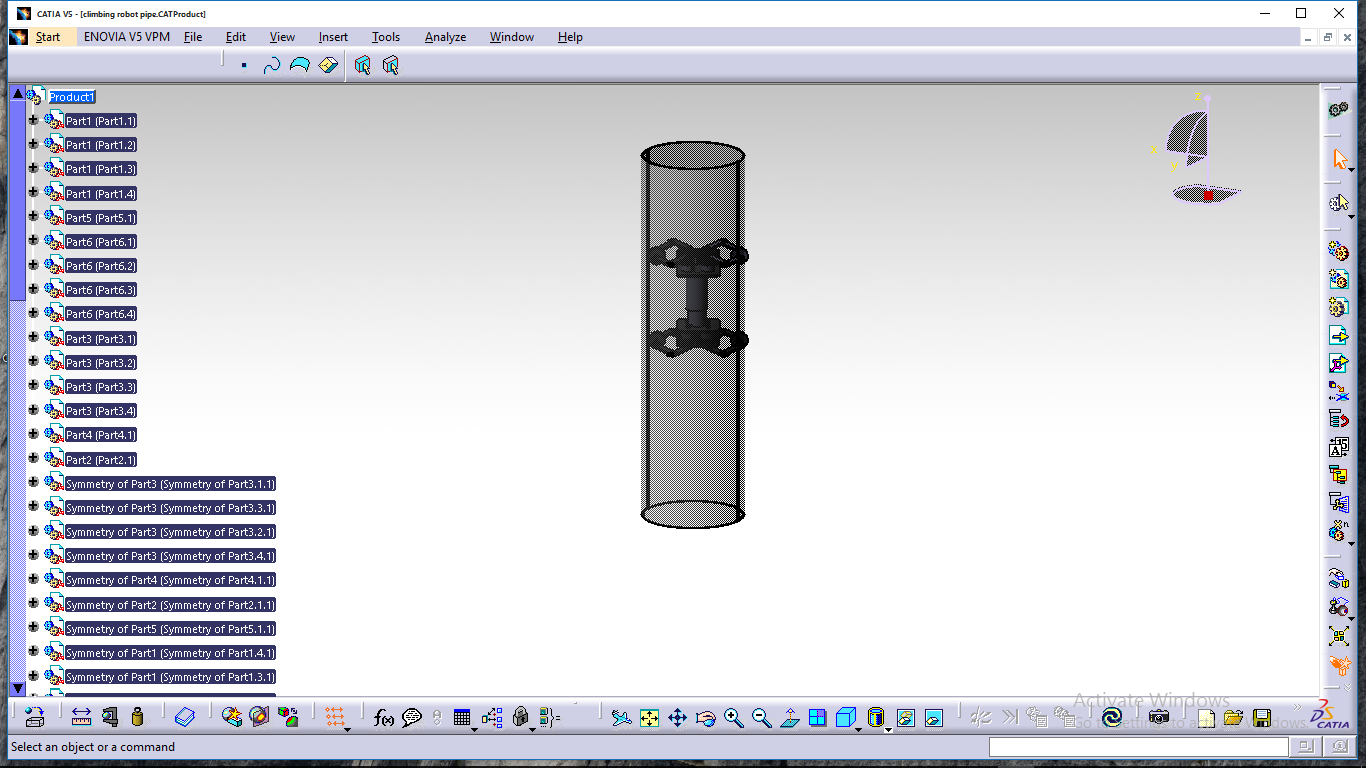This screenshot has width=1366, height=768.
Task: Select the Rotate view tool
Action: [705, 717]
